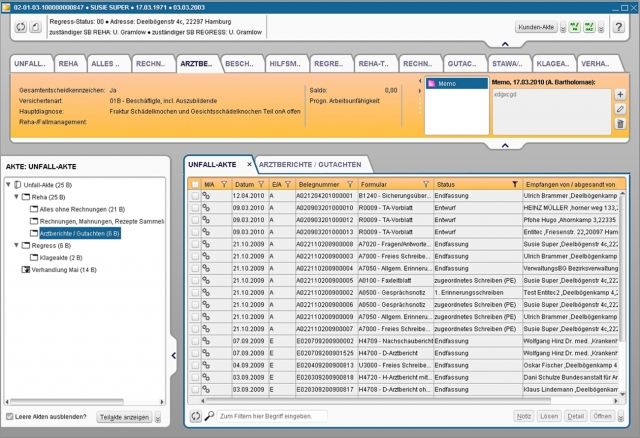
Task: Click the Öffnen button
Action: click(602, 416)
